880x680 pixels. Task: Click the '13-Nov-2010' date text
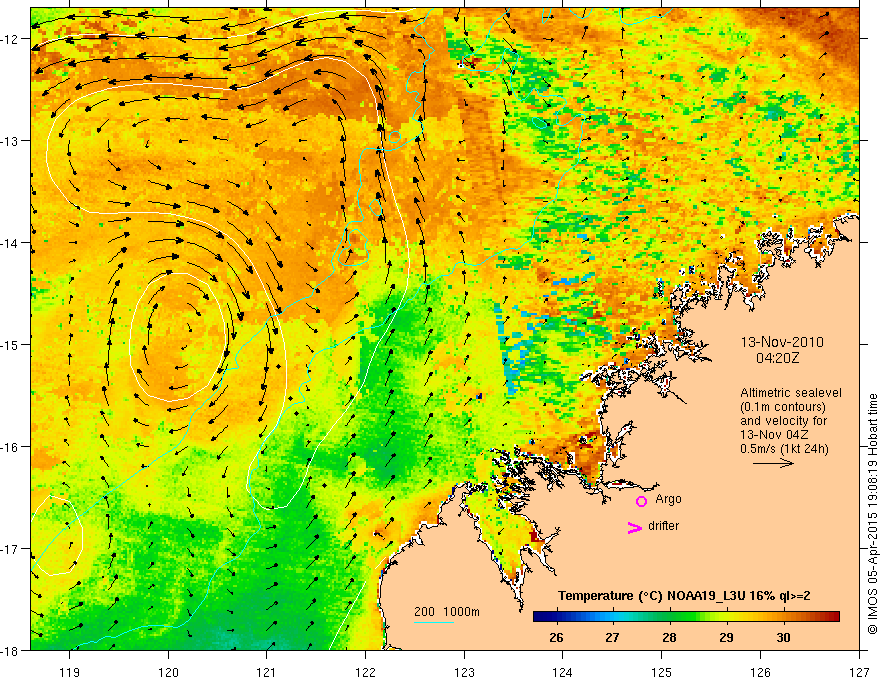click(x=782, y=342)
